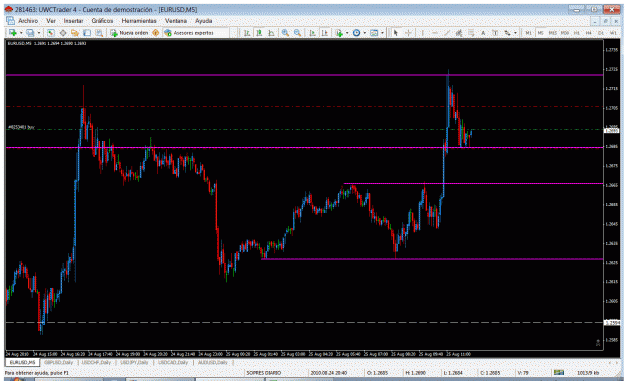625x381 pixels.
Task: Click the Nueva orden button
Action: (129, 33)
